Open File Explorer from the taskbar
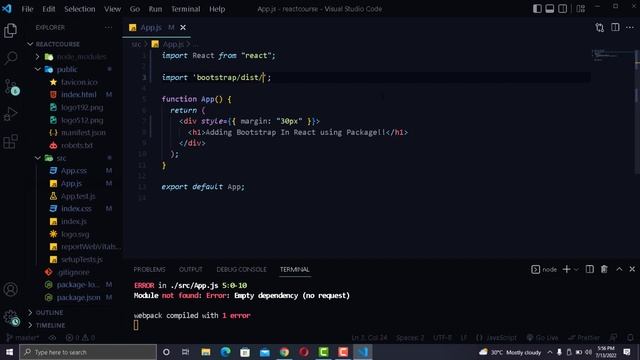The width and height of the screenshot is (640, 360). tap(206, 352)
